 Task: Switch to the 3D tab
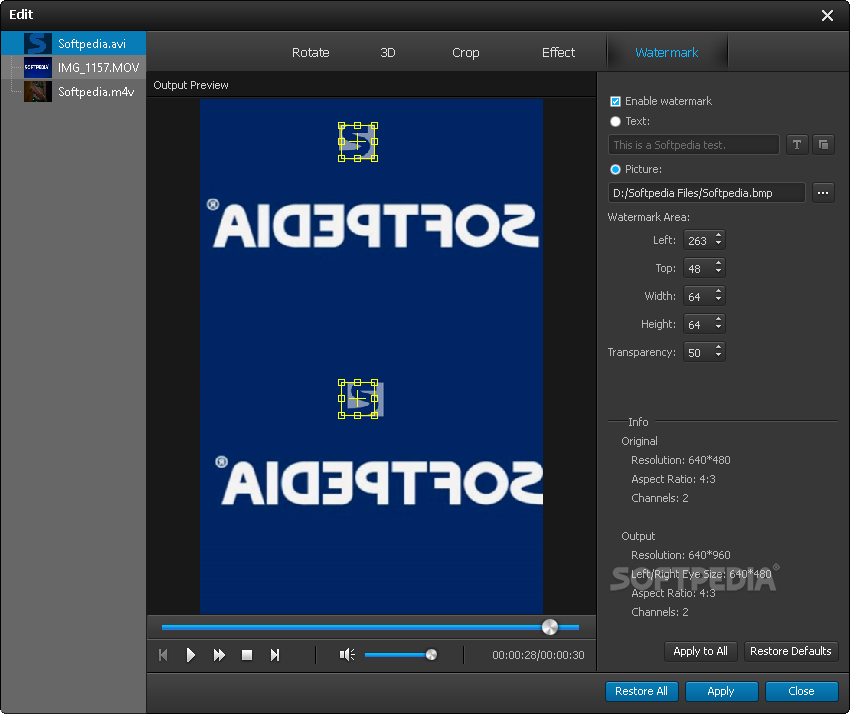coord(388,53)
